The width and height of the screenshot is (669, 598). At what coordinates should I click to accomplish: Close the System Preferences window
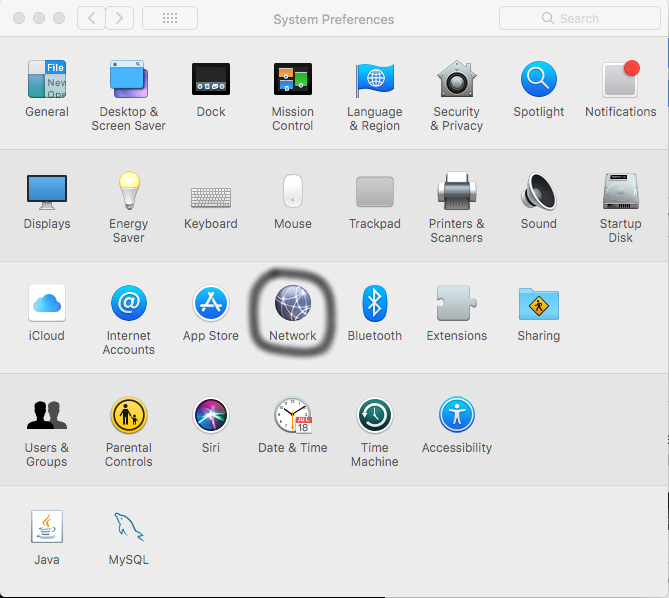point(19,18)
